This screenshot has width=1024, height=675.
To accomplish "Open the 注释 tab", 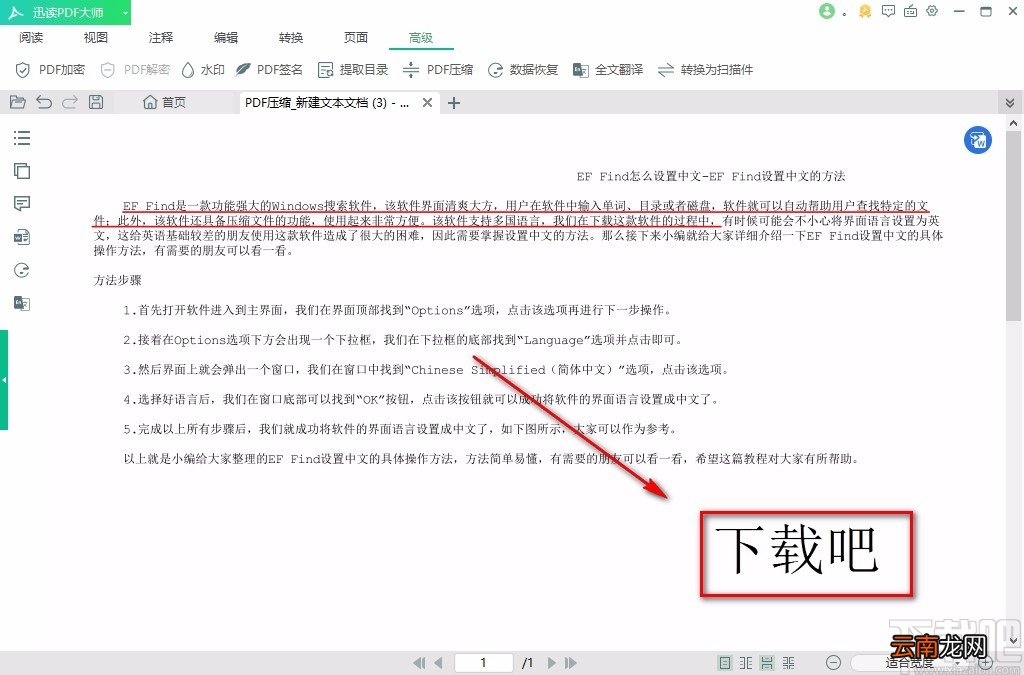I will point(161,38).
